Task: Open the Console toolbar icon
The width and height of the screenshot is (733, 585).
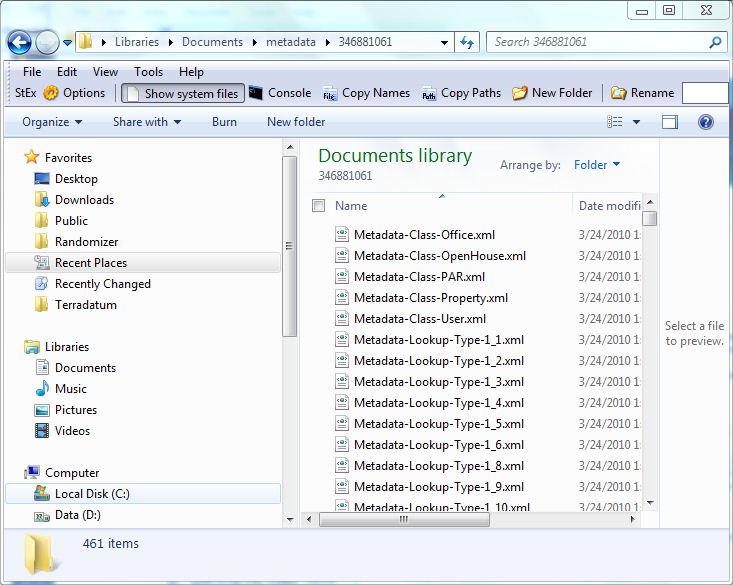Action: coord(255,93)
